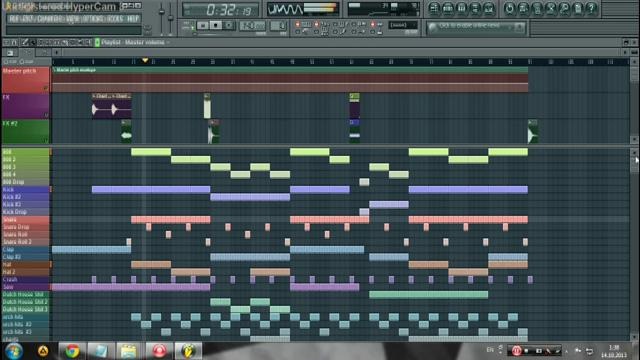Open the HELP menu
This screenshot has height=360, width=640.
pos(133,19)
